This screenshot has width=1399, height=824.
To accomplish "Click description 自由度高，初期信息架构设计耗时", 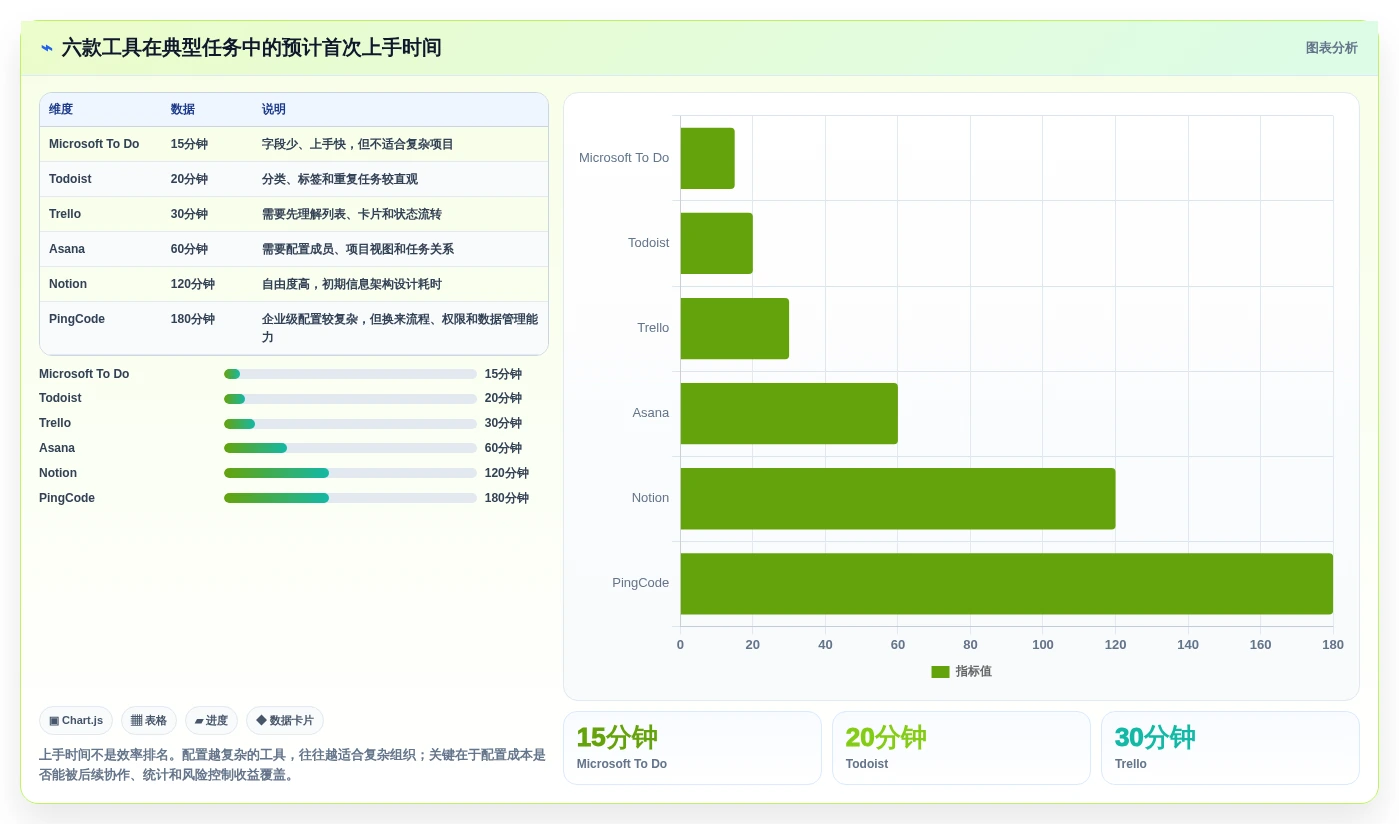I will click(x=352, y=284).
